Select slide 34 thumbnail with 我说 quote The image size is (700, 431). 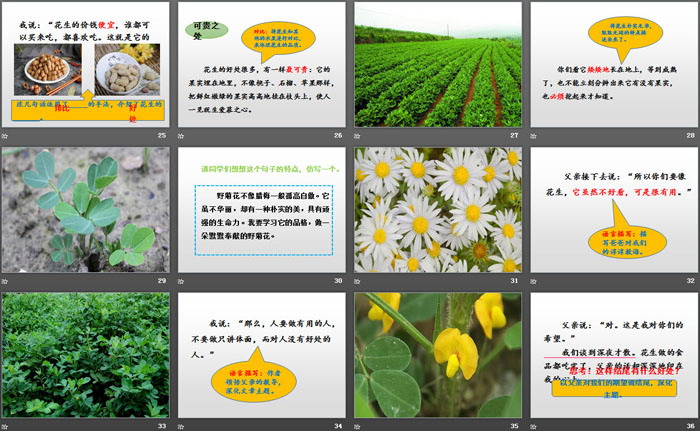pyautogui.click(x=262, y=355)
